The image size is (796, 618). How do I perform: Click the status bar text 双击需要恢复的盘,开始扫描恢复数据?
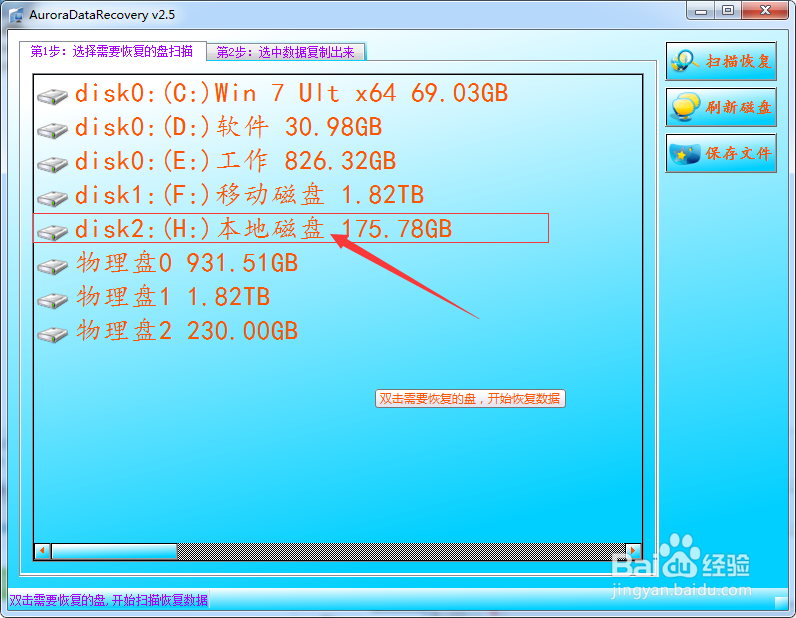(109, 600)
